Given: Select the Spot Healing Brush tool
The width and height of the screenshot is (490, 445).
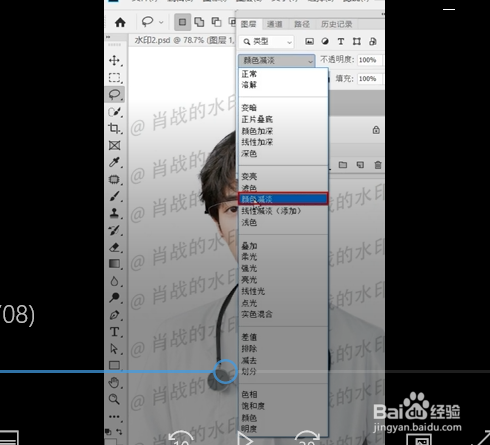Looking at the screenshot, I should pyautogui.click(x=114, y=179).
